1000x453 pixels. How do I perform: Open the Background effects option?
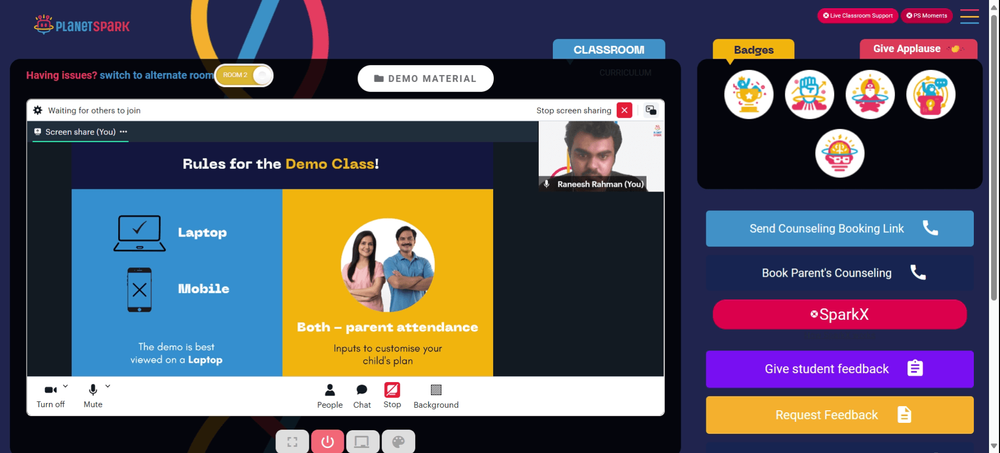pos(436,396)
